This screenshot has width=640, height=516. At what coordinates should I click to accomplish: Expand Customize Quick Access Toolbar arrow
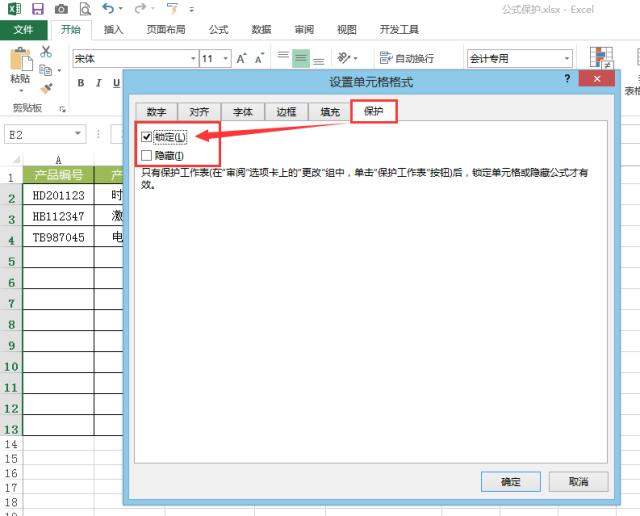coord(191,9)
